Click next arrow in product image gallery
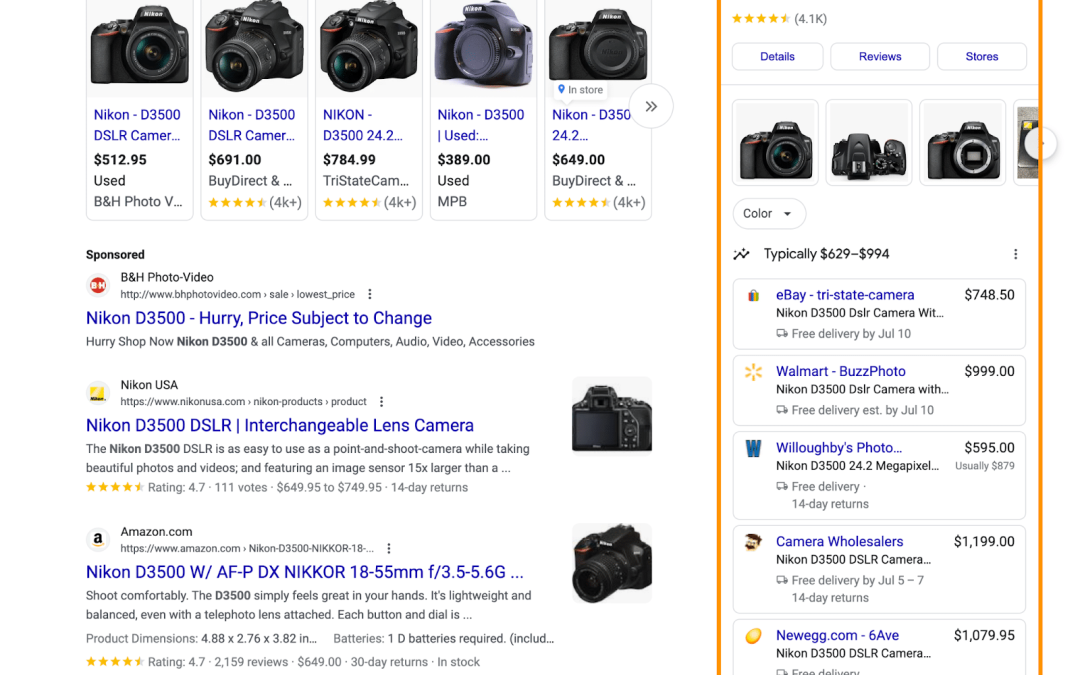1080x675 pixels. (1040, 143)
